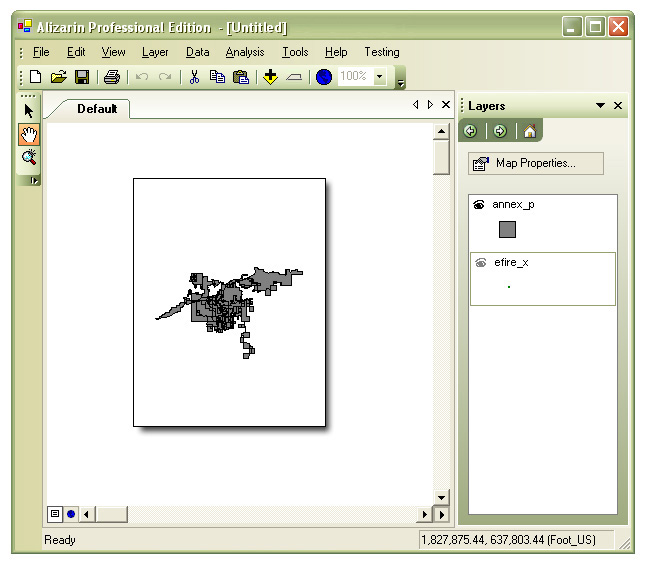The width and height of the screenshot is (648, 567).
Task: Close the Layers panel
Action: pyautogui.click(x=618, y=106)
